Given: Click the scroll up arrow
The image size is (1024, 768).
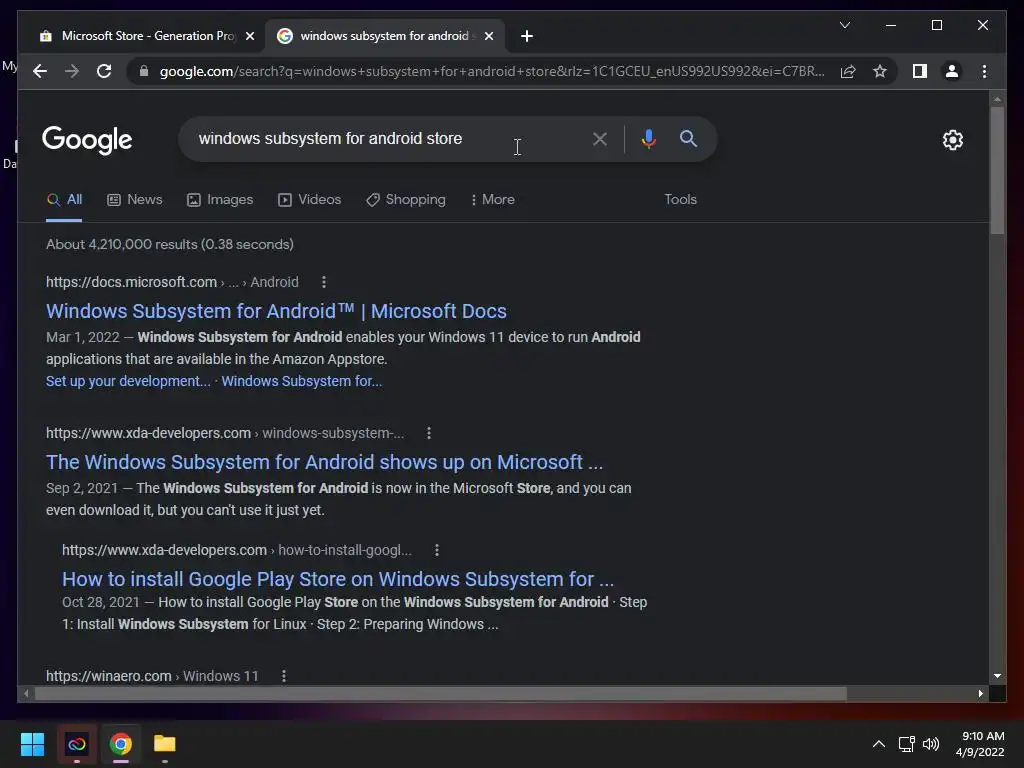Looking at the screenshot, I should (997, 99).
